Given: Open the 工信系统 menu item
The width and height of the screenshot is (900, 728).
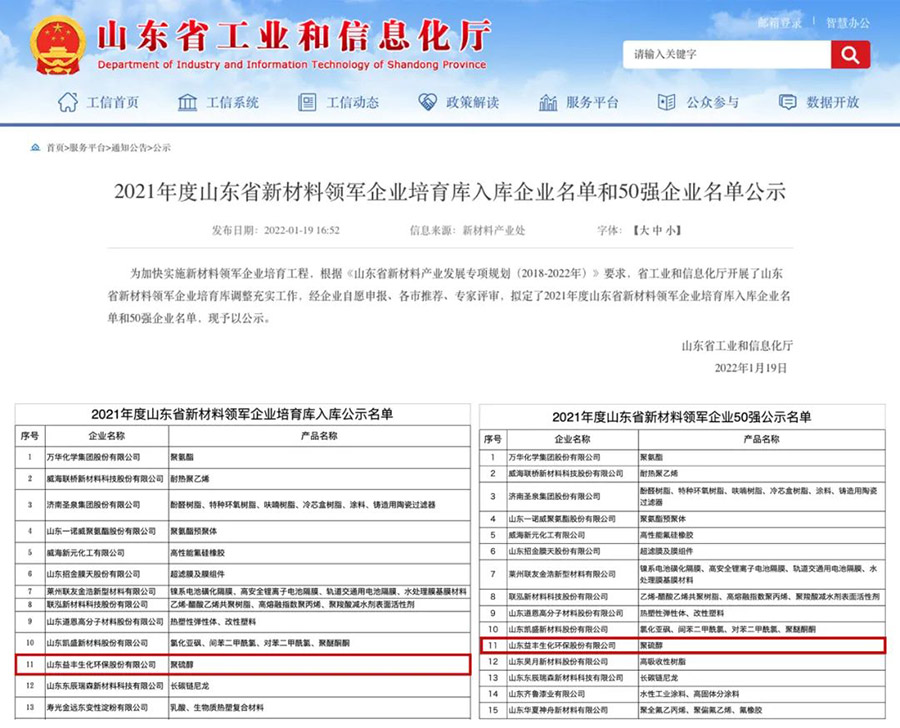Looking at the screenshot, I should [x=232, y=102].
